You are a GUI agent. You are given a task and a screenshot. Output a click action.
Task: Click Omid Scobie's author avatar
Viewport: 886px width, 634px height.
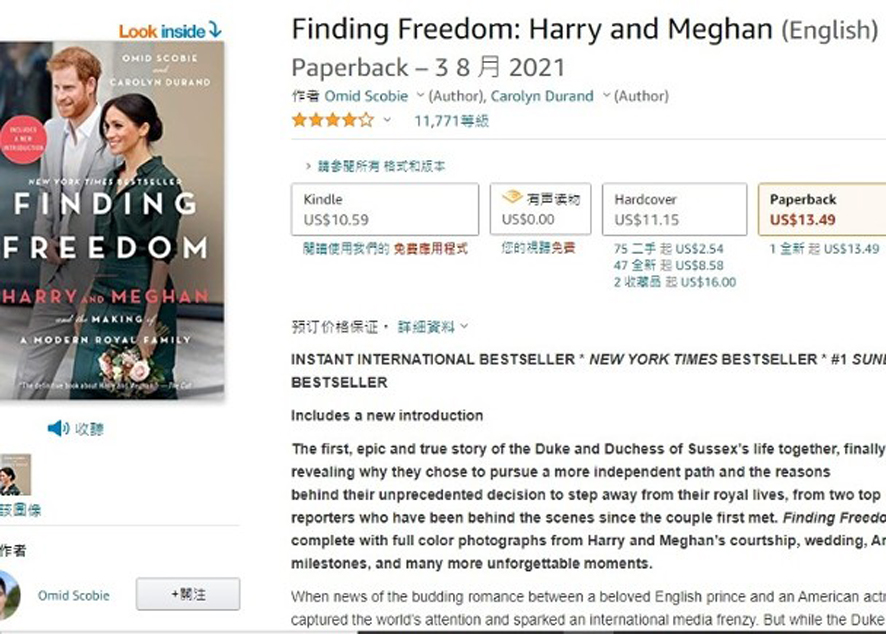[9, 595]
